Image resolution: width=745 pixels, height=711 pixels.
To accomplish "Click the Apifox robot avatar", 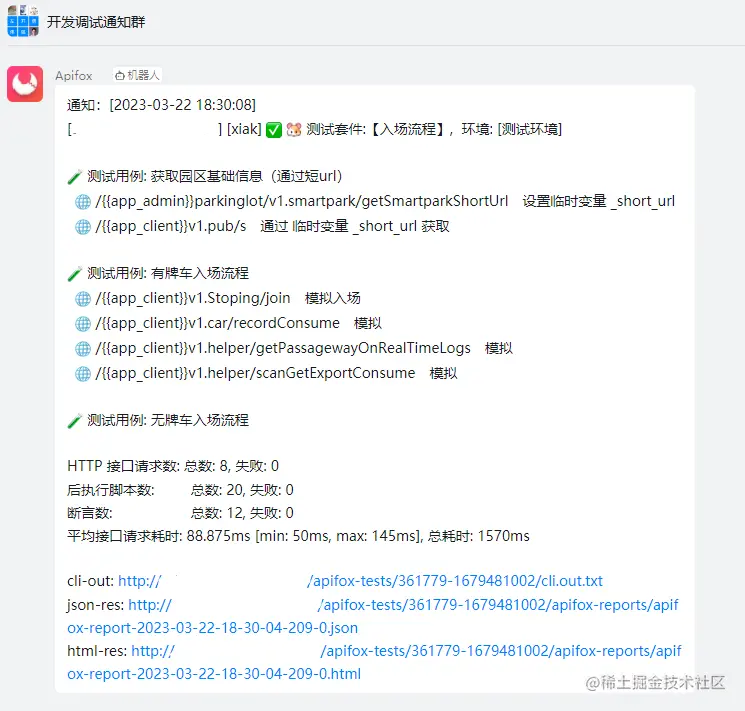I will [25, 84].
